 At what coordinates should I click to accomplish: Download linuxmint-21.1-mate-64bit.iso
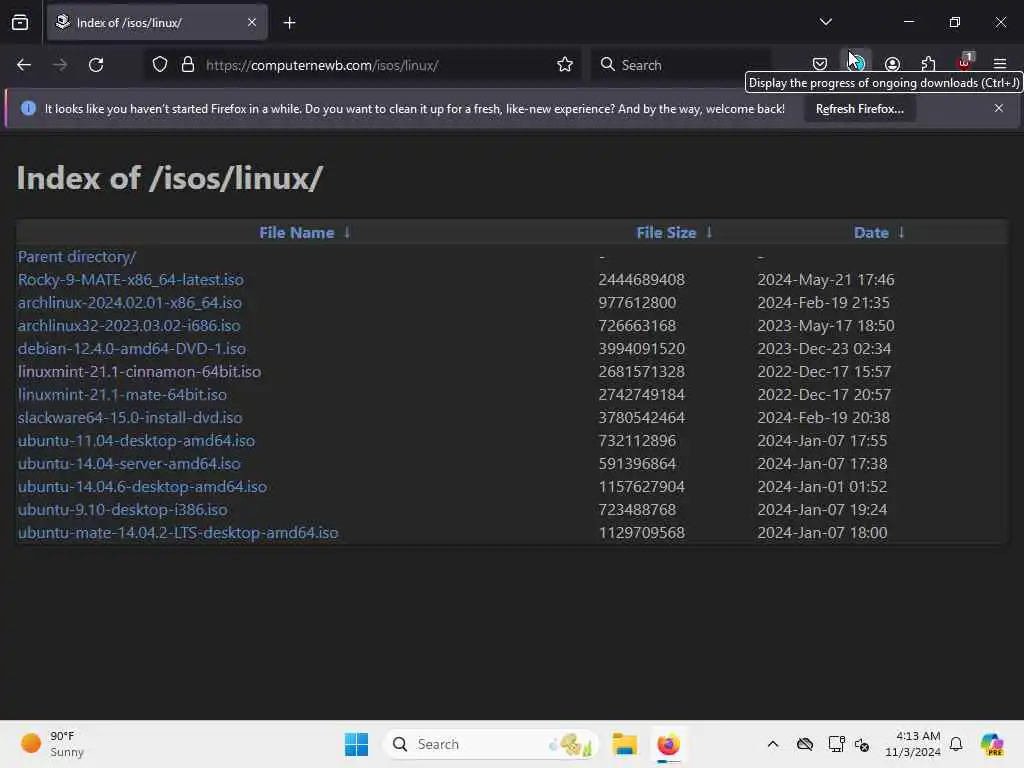[122, 394]
